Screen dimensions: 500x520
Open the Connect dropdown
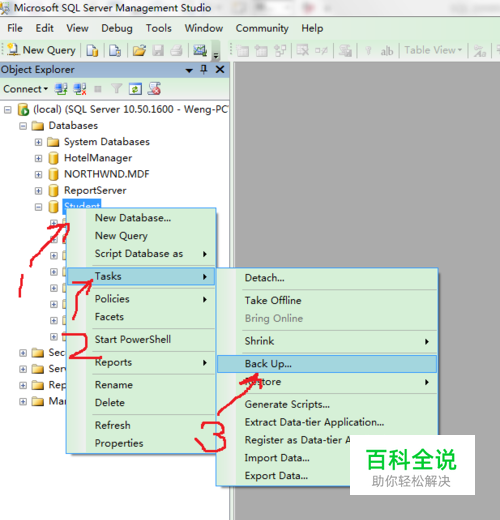(26, 89)
